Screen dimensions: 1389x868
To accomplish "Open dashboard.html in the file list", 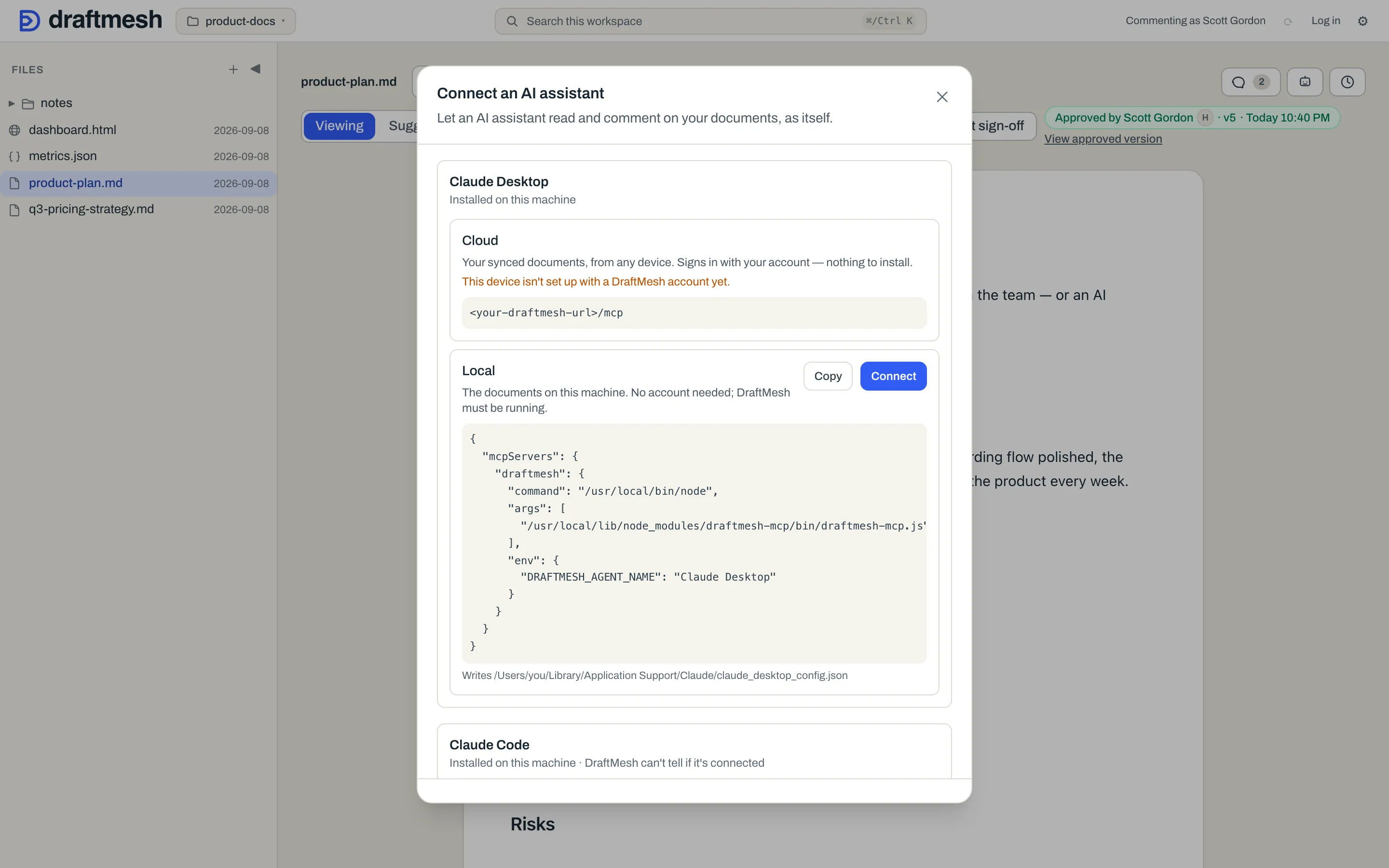I will (x=138, y=130).
